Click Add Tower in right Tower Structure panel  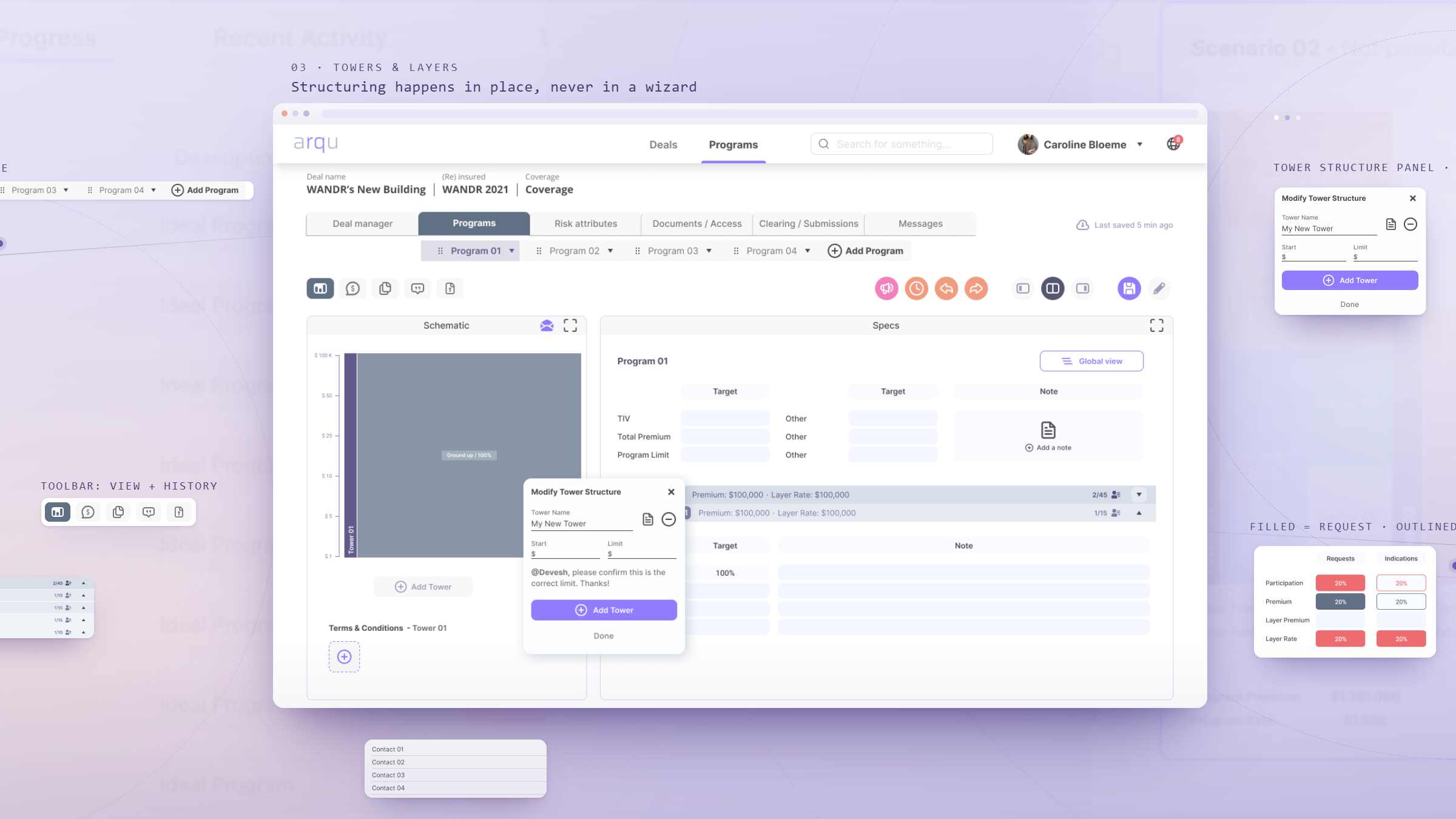[x=1350, y=280]
